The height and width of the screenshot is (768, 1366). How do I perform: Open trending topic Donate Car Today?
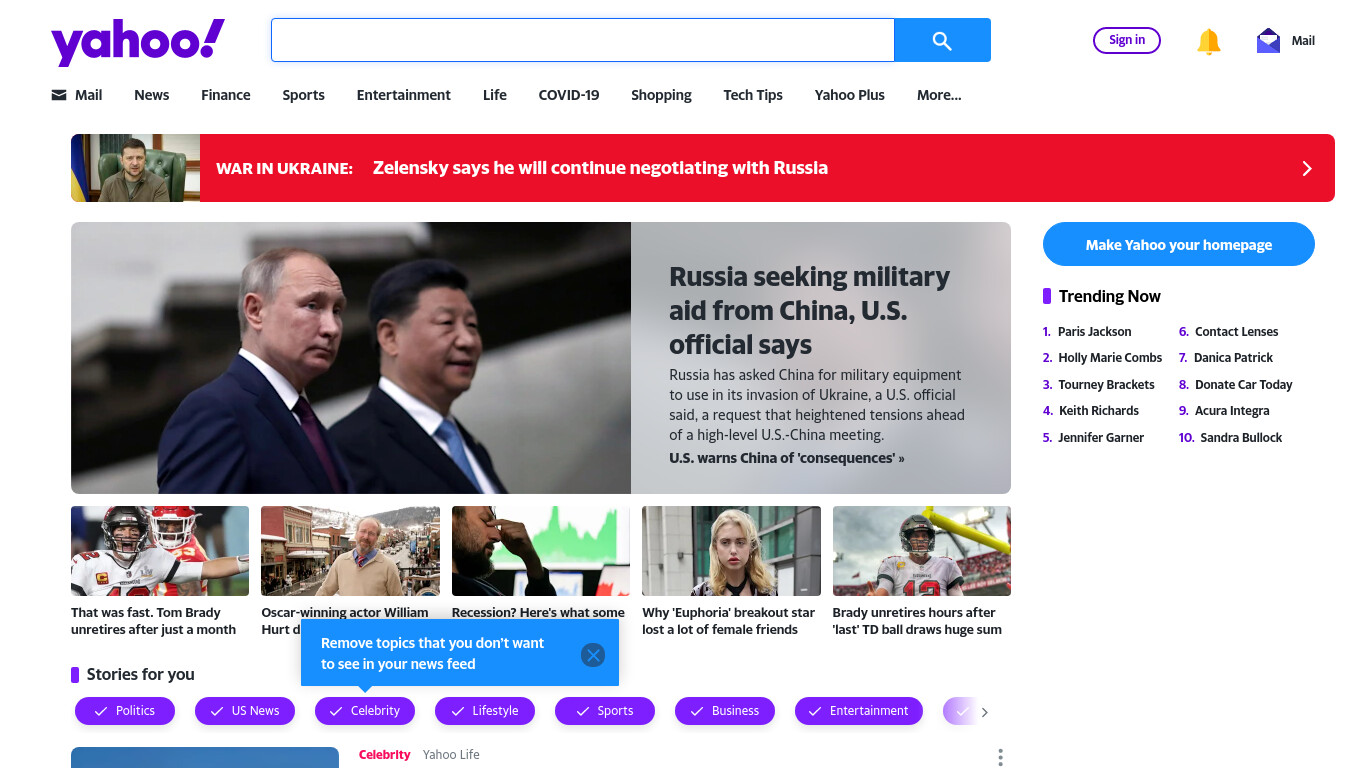coord(1244,385)
